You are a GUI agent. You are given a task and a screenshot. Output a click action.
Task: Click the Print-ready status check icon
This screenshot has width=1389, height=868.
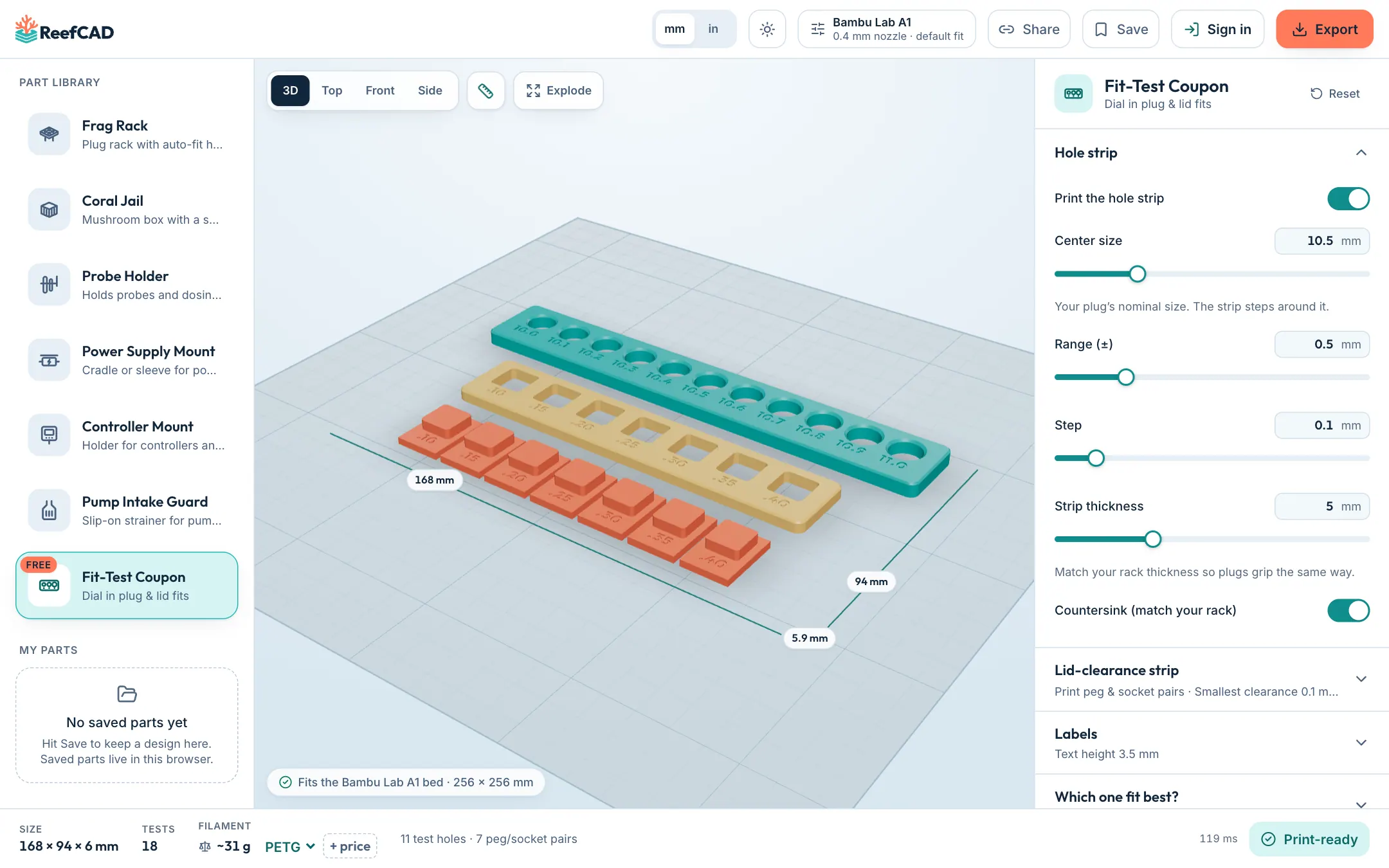1268,839
